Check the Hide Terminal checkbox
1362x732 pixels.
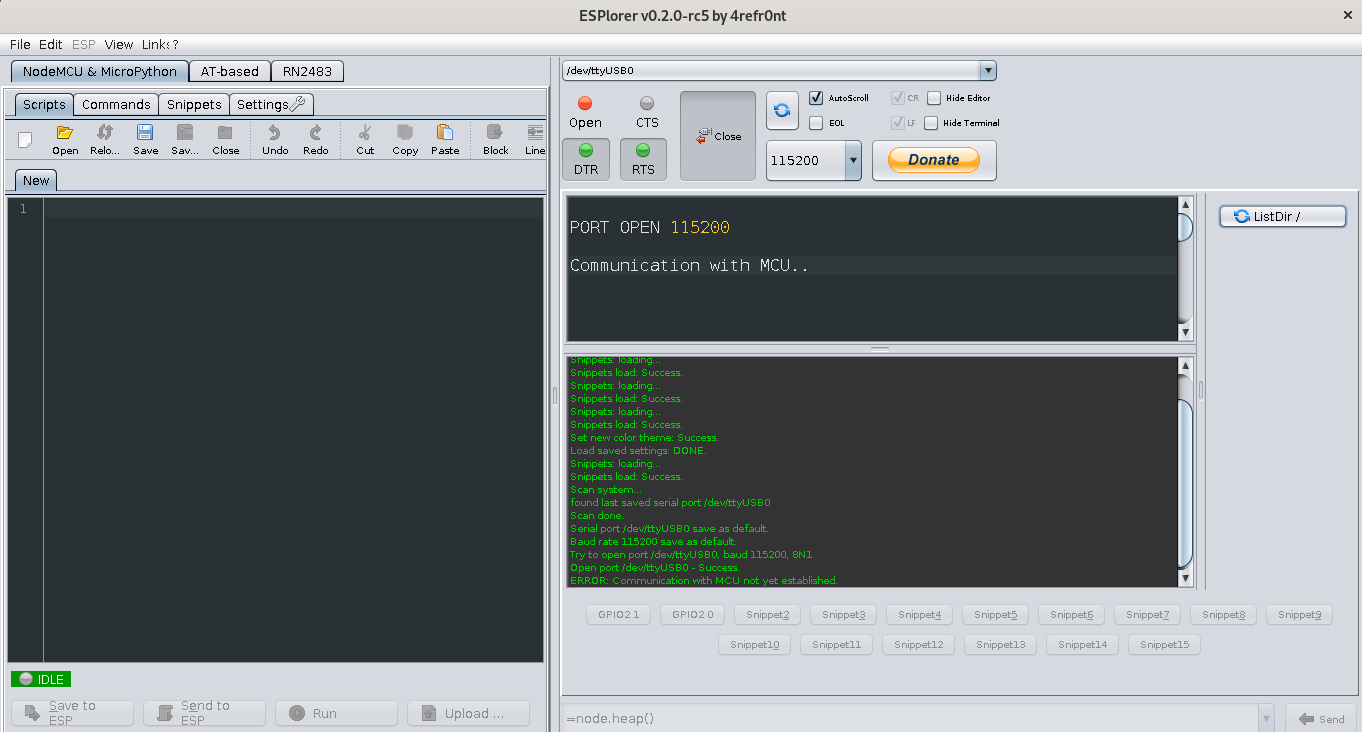[931, 123]
